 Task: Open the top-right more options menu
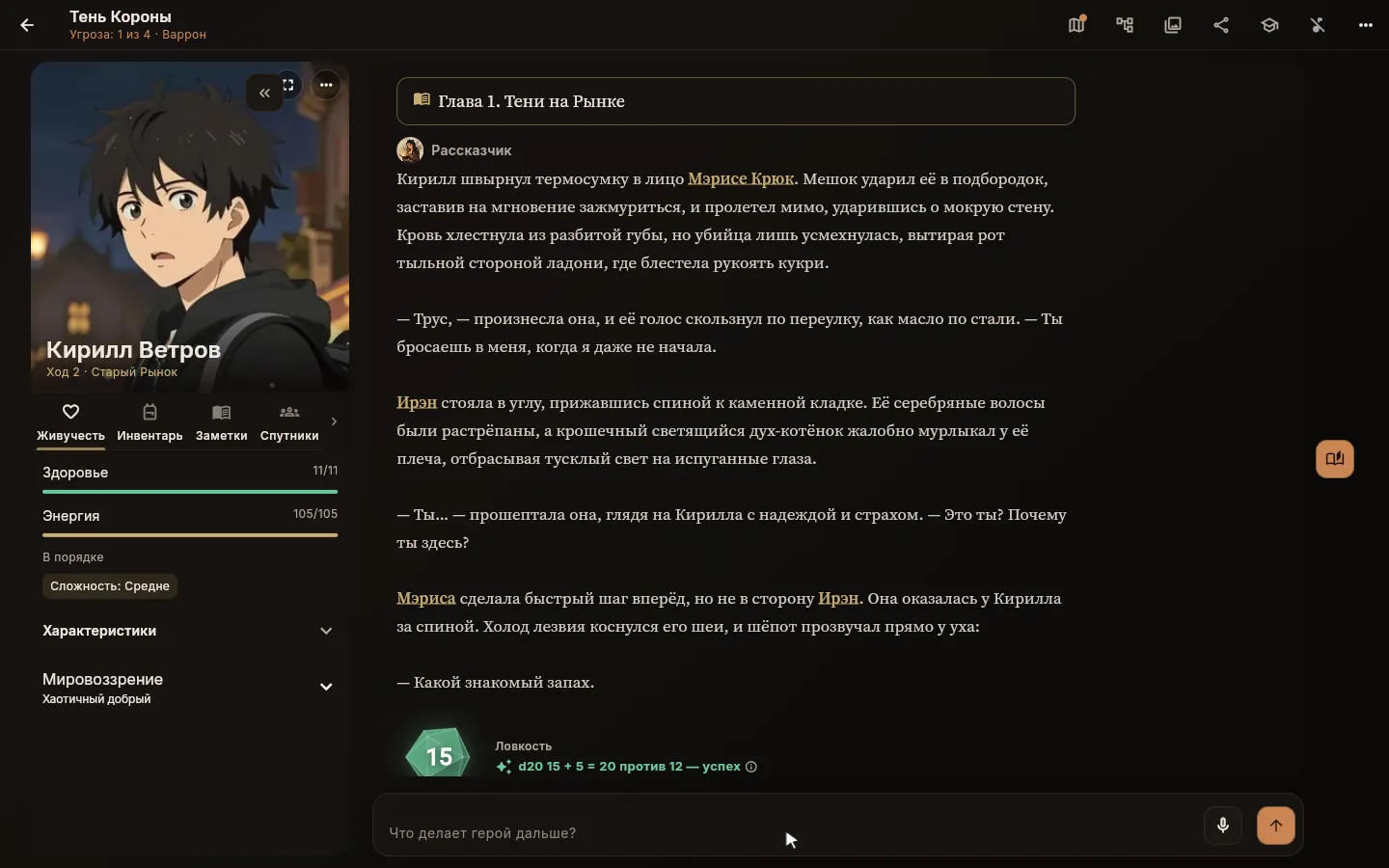pyautogui.click(x=1365, y=25)
